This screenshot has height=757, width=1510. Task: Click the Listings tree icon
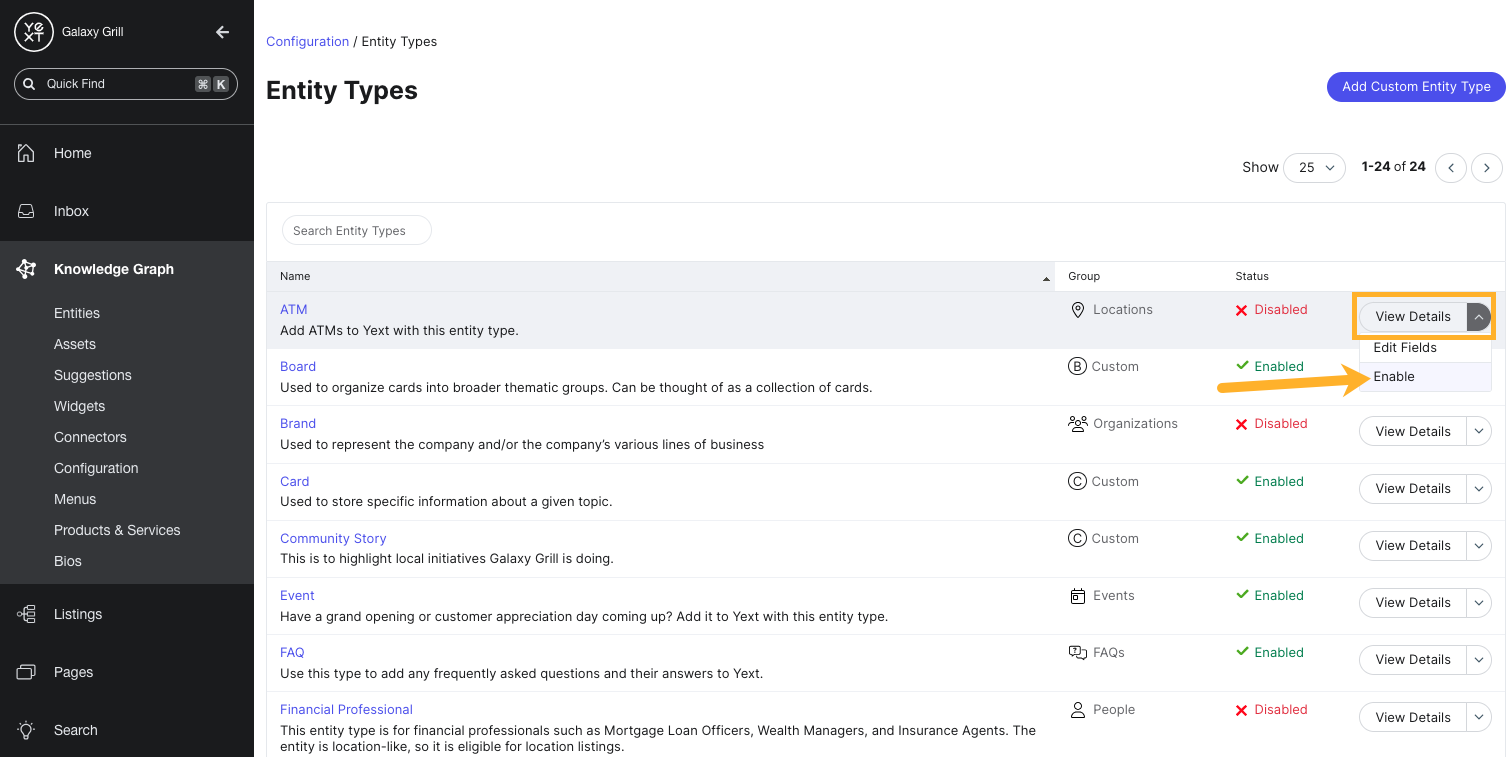27,614
